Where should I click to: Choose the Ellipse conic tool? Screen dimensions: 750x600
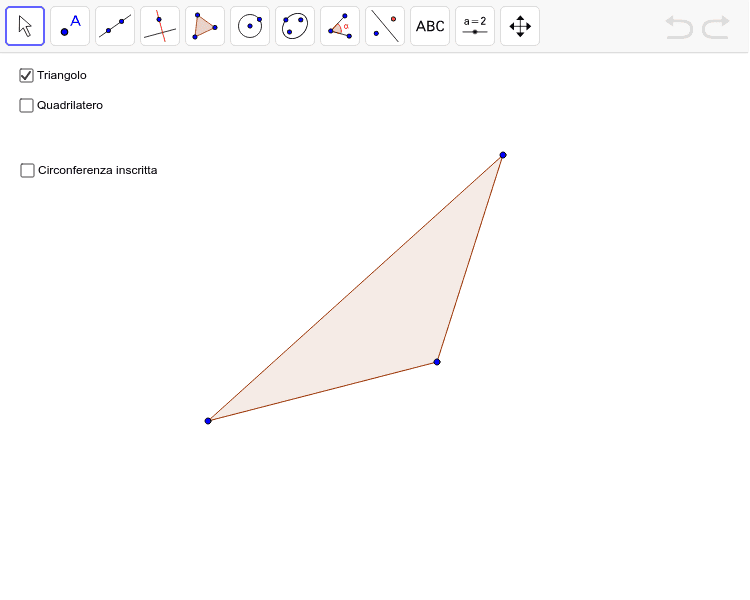coord(295,26)
